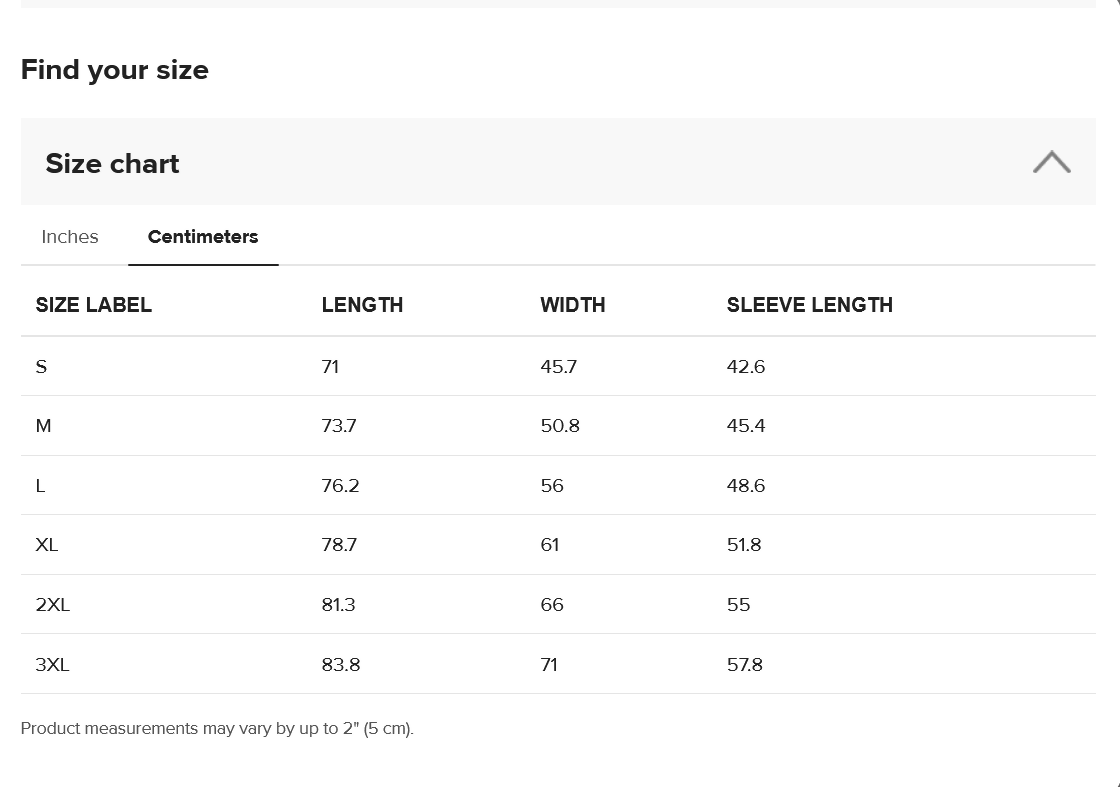Click the 73.7 length value for M

tap(339, 426)
